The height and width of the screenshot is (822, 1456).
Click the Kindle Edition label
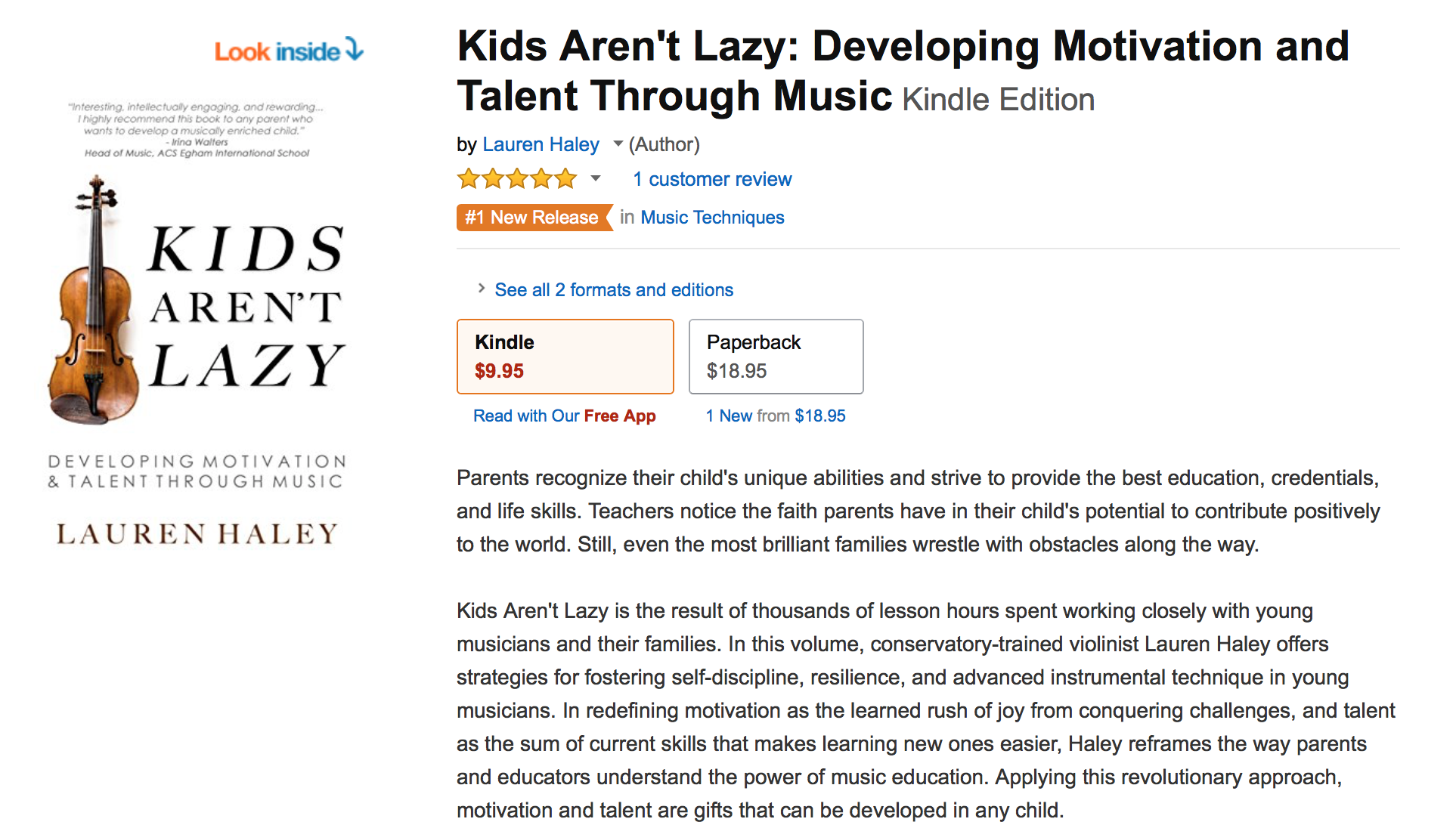[998, 100]
